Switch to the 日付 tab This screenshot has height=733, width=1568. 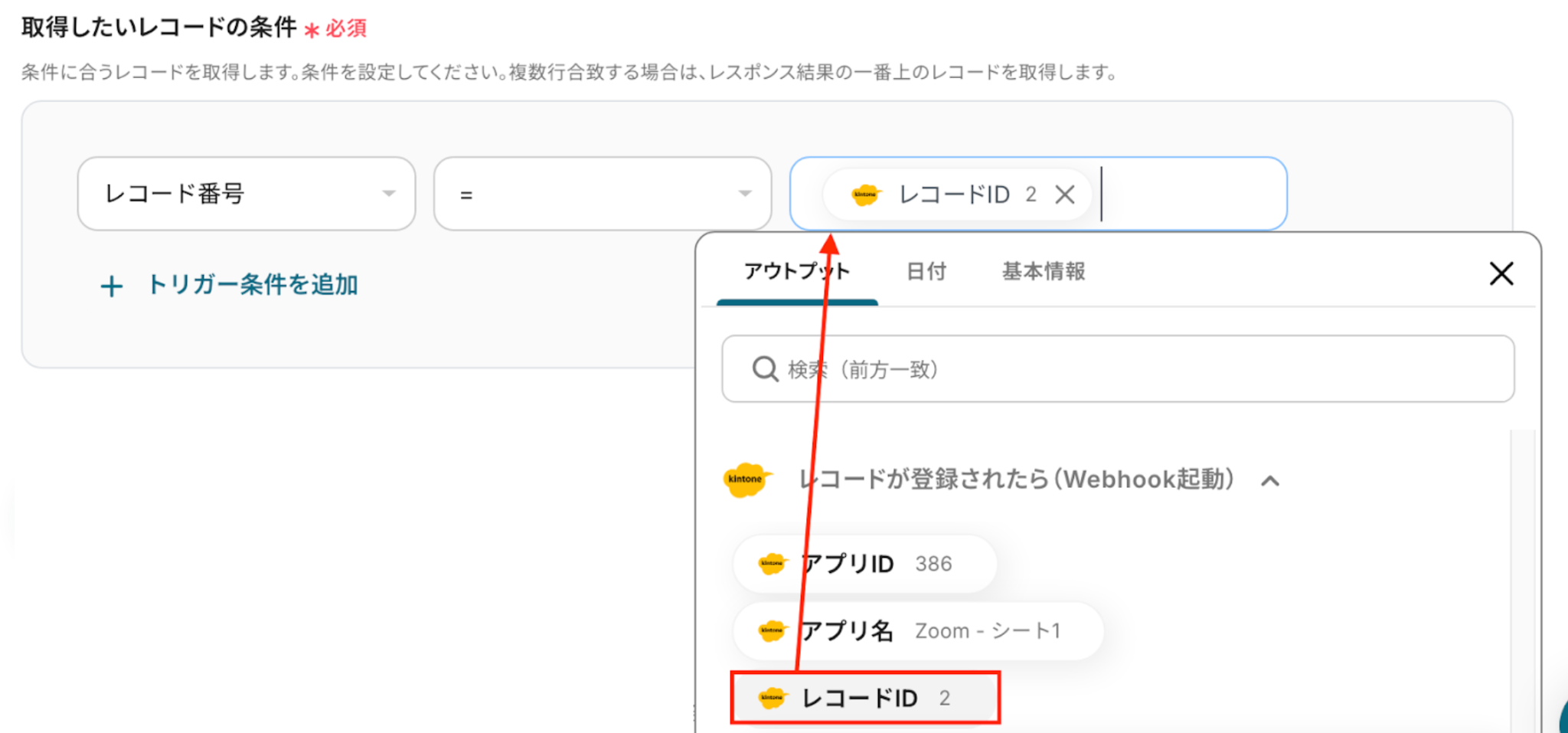926,271
